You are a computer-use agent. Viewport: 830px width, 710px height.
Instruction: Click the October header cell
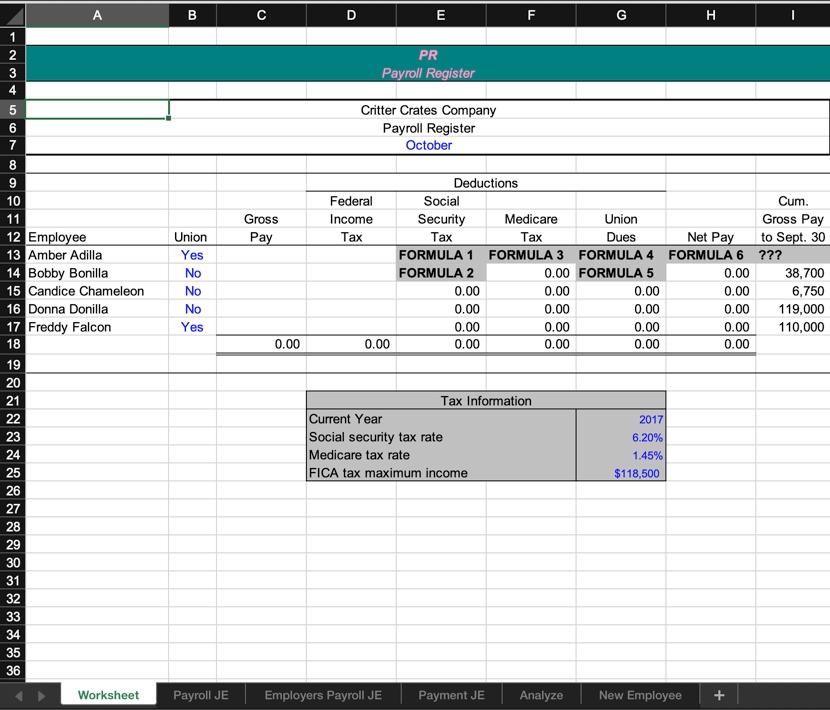point(429,145)
